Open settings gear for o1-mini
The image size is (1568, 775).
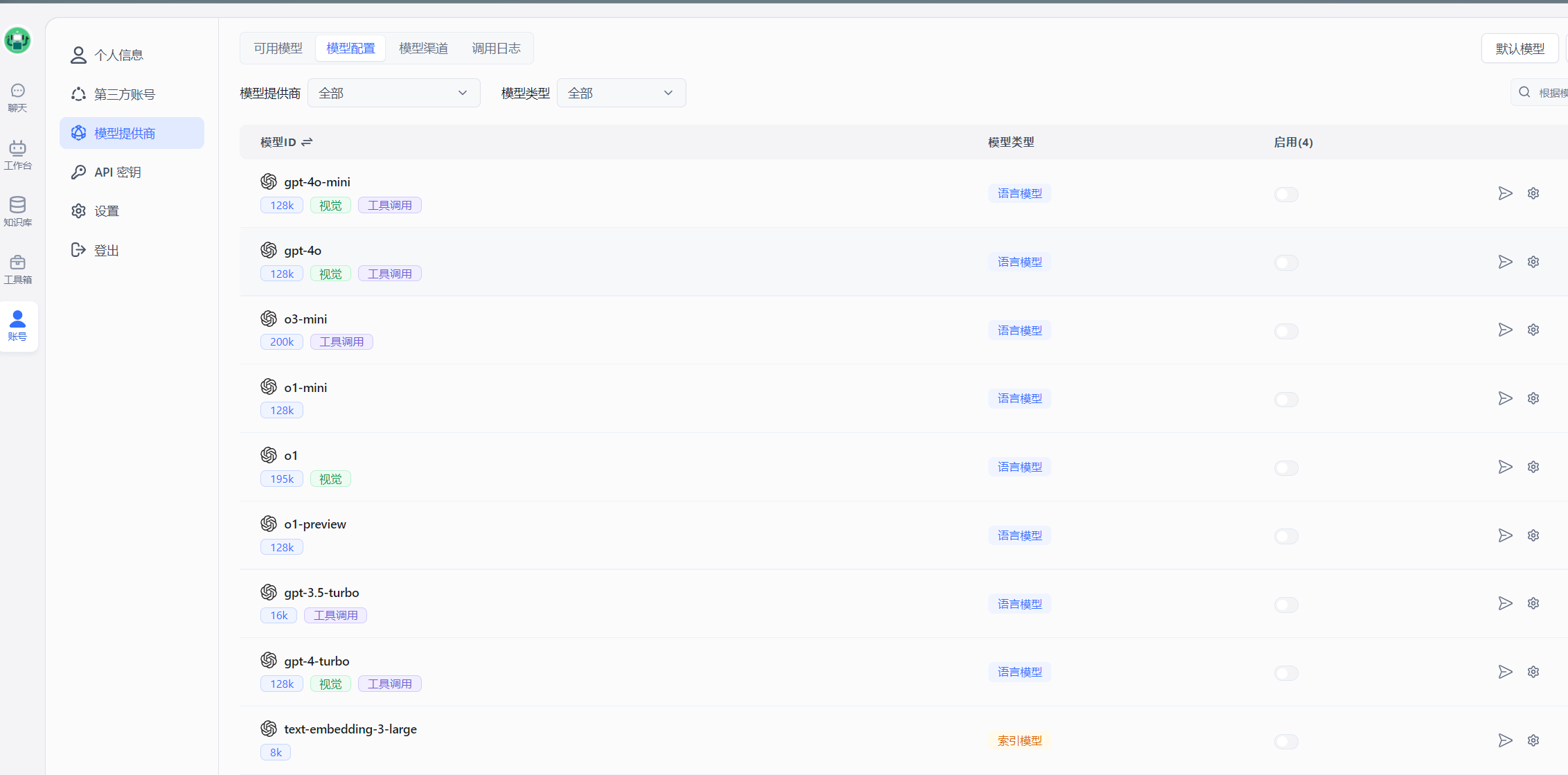1533,398
